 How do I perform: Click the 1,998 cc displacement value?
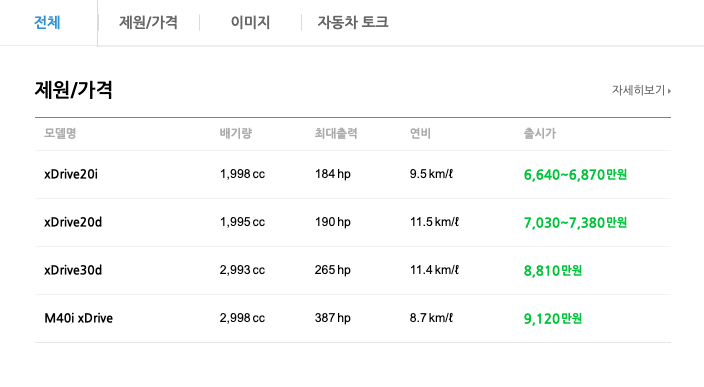242,174
